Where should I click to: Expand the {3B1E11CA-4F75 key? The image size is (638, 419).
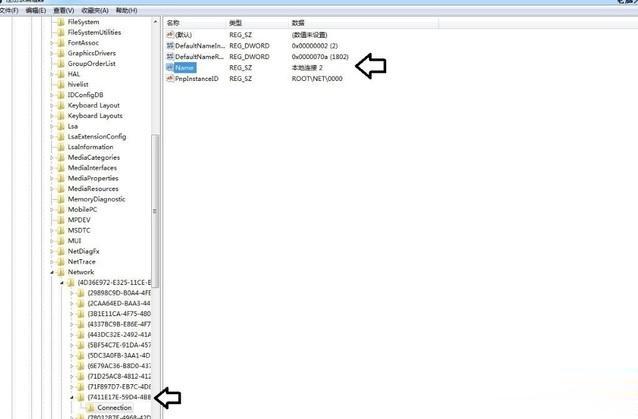(x=72, y=314)
